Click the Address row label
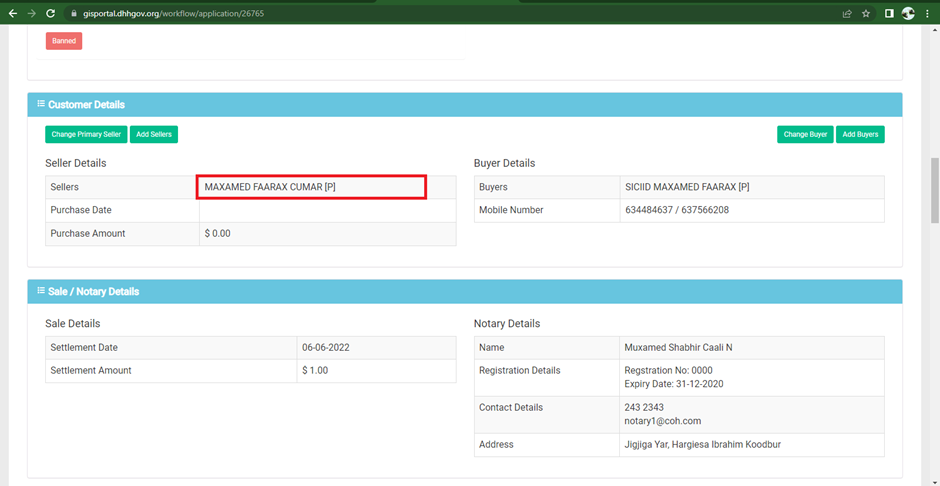 click(x=496, y=445)
